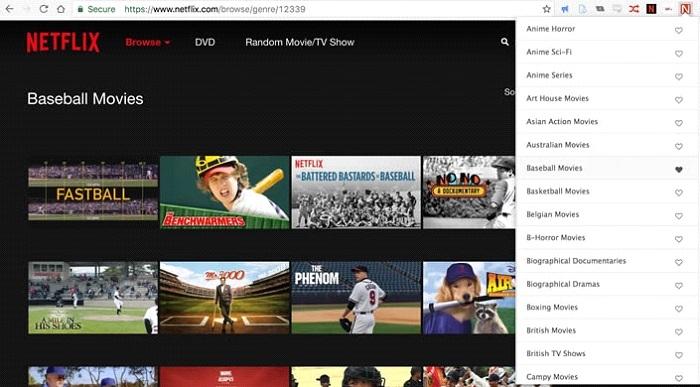
Task: Toggle heart for Campy Movies
Action: (x=679, y=379)
